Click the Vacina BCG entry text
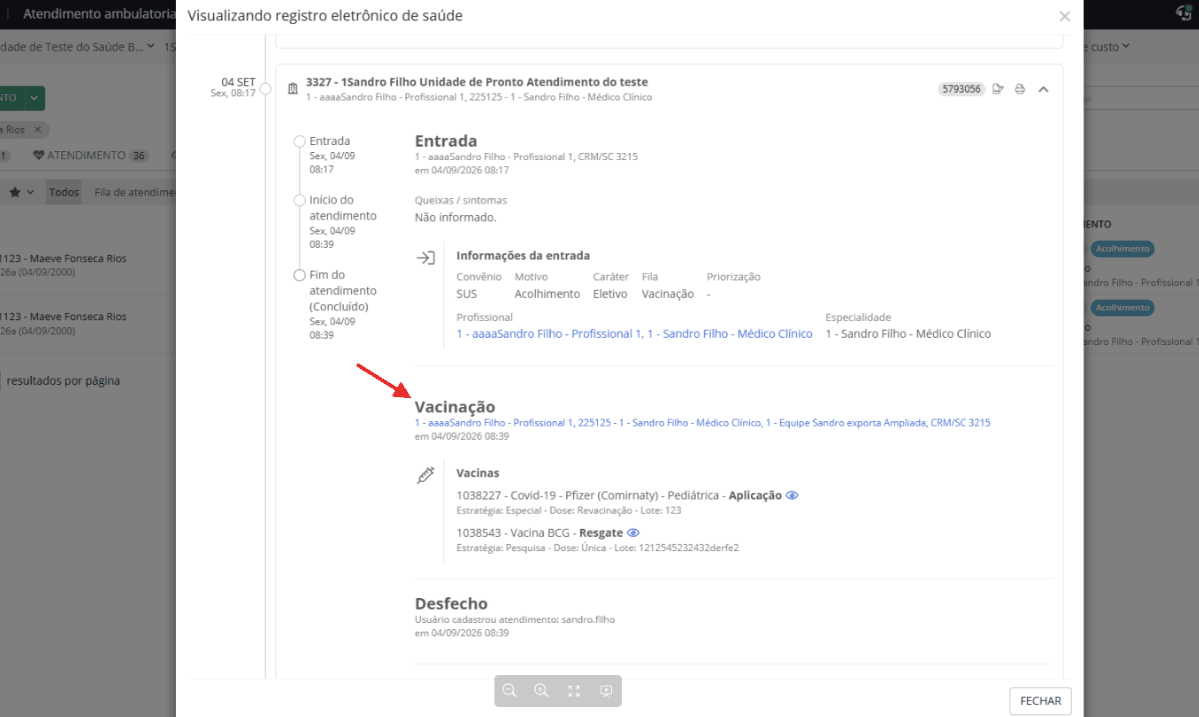Image resolution: width=1199 pixels, height=717 pixels. click(x=539, y=533)
